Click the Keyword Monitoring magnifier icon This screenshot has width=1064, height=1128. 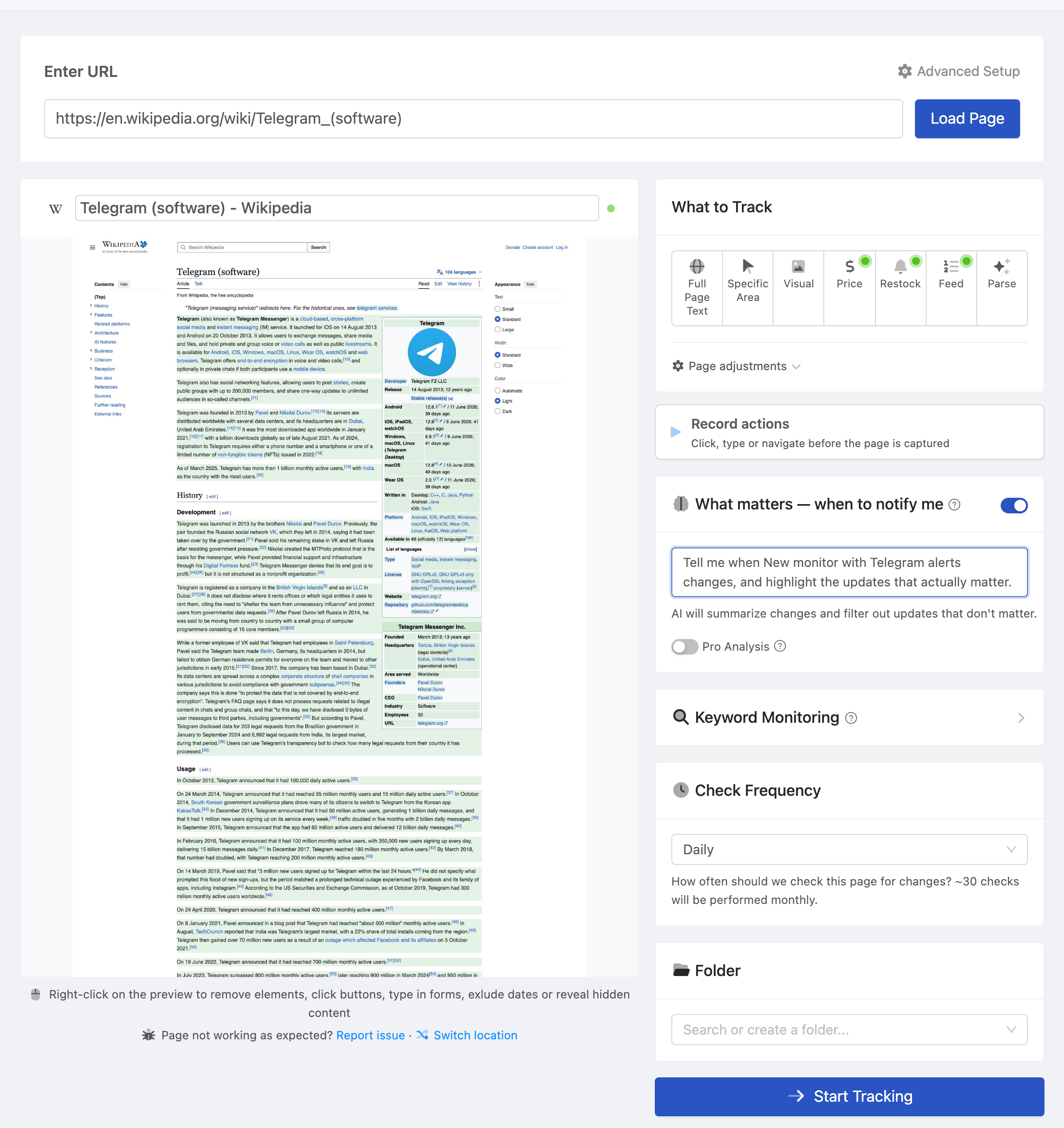tap(681, 717)
